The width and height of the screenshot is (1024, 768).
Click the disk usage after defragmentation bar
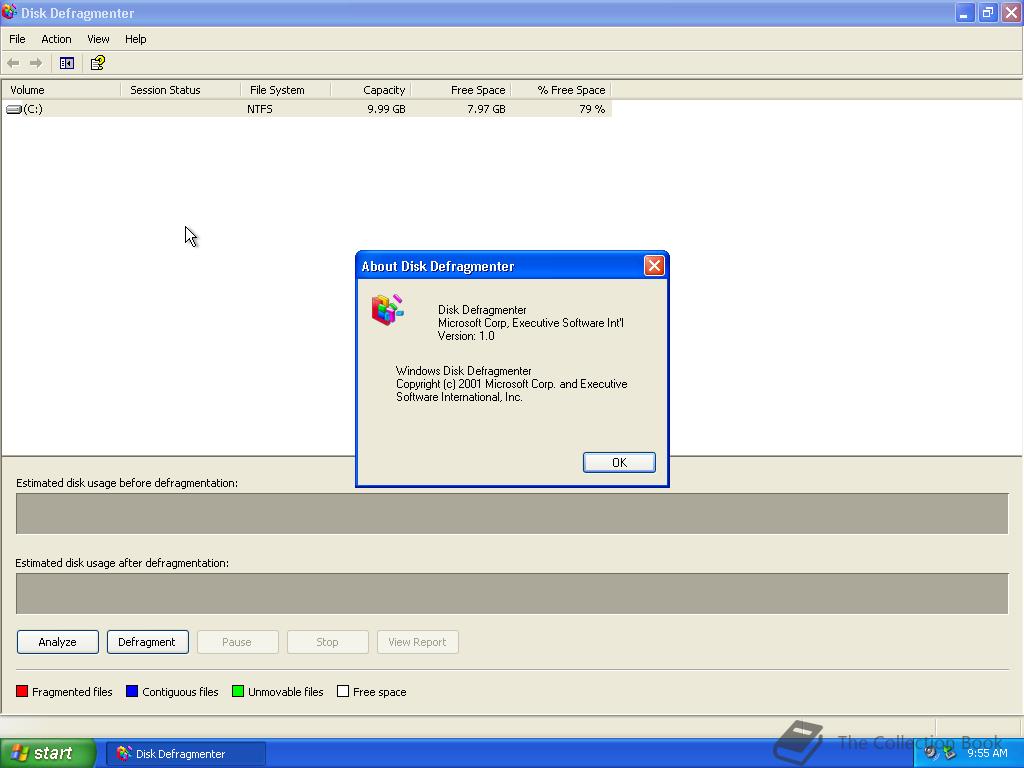pos(512,594)
